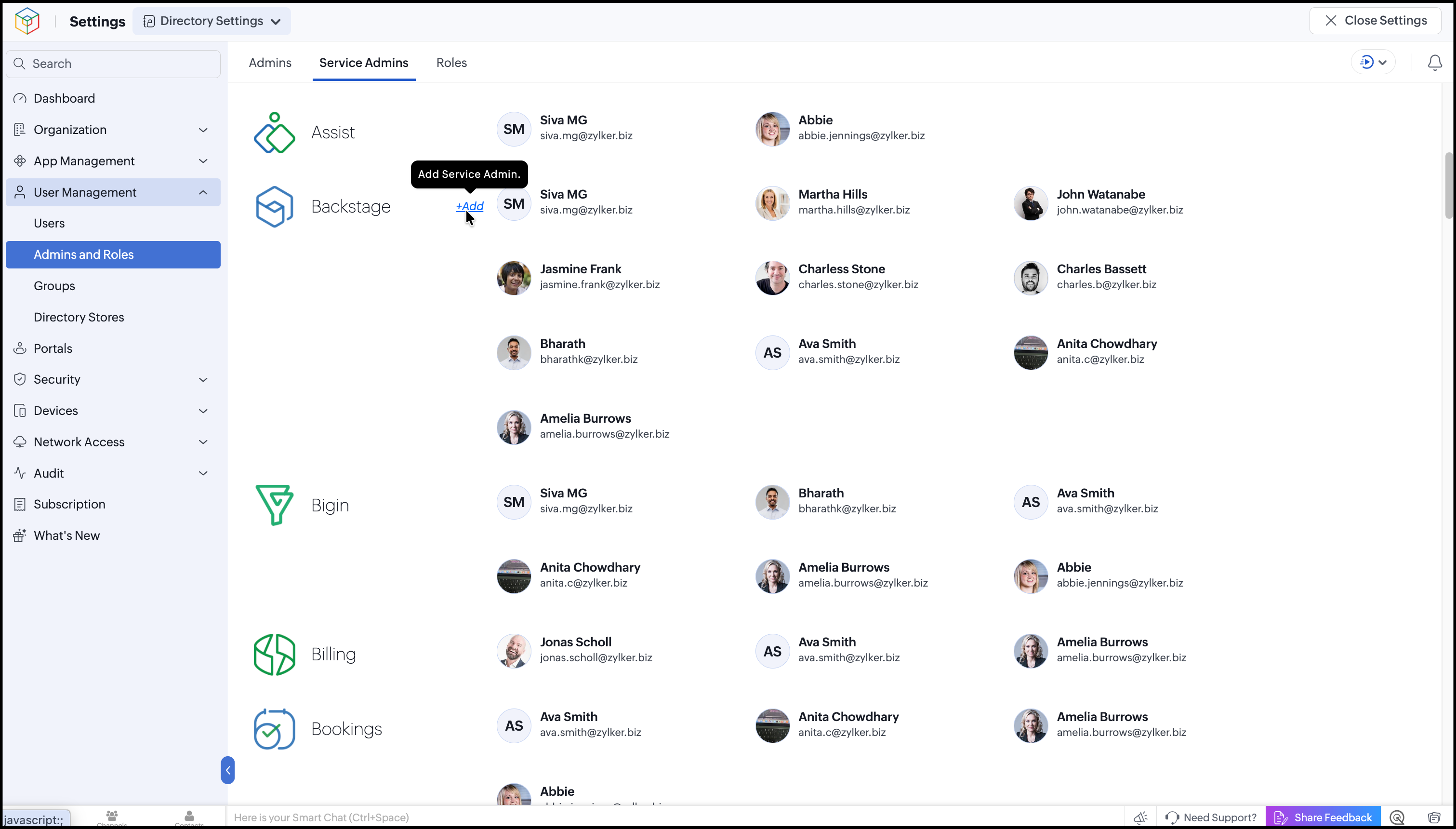Image resolution: width=1456 pixels, height=829 pixels.
Task: Click the +Add link for Backstage
Action: [x=469, y=206]
